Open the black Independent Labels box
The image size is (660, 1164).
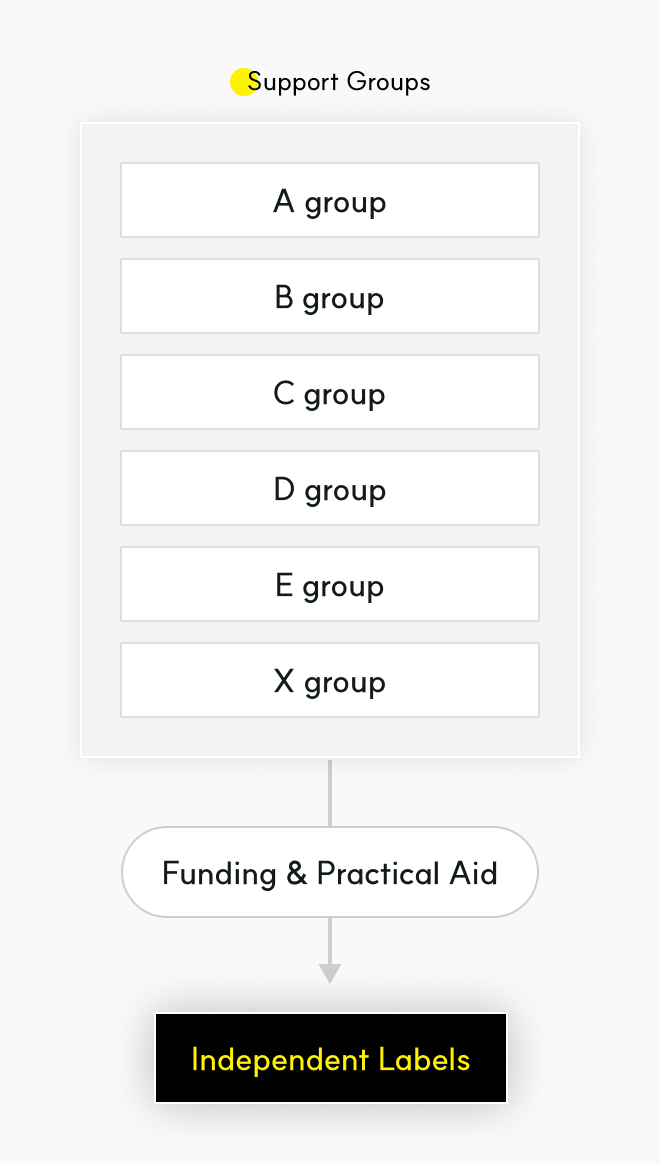(331, 1058)
